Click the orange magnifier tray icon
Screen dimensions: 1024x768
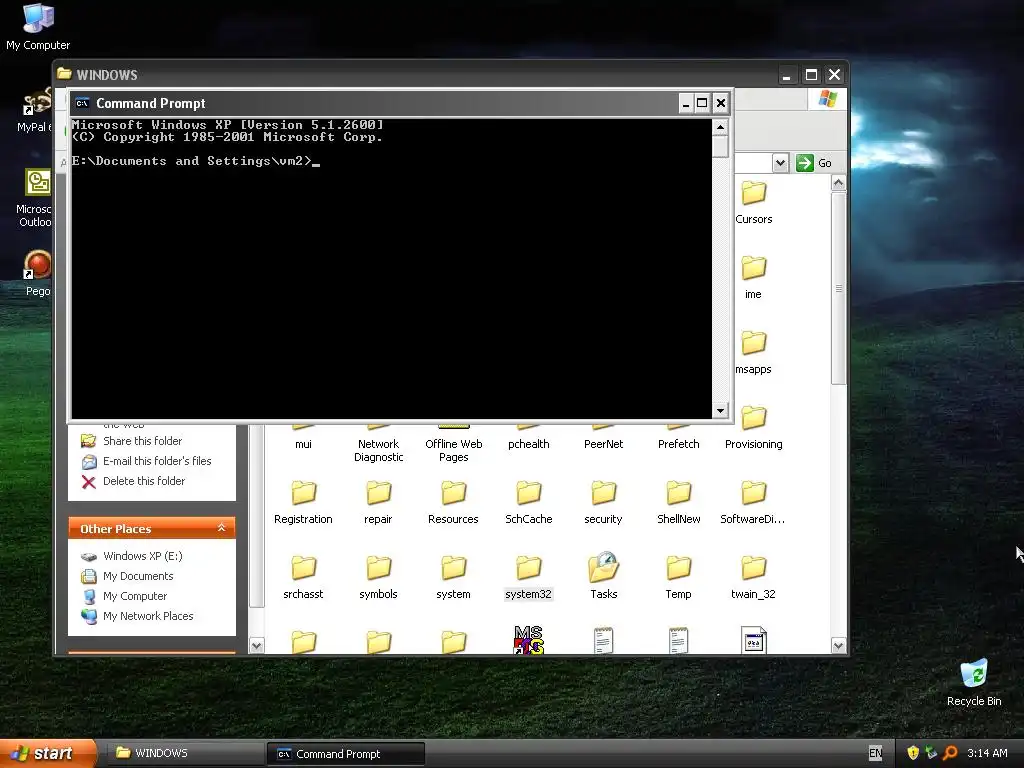click(950, 753)
